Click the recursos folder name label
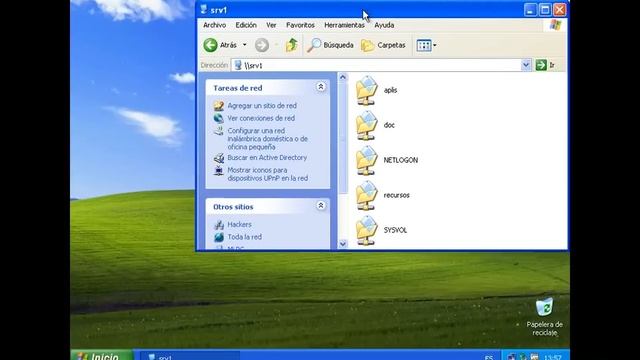The height and width of the screenshot is (360, 640). 396,196
